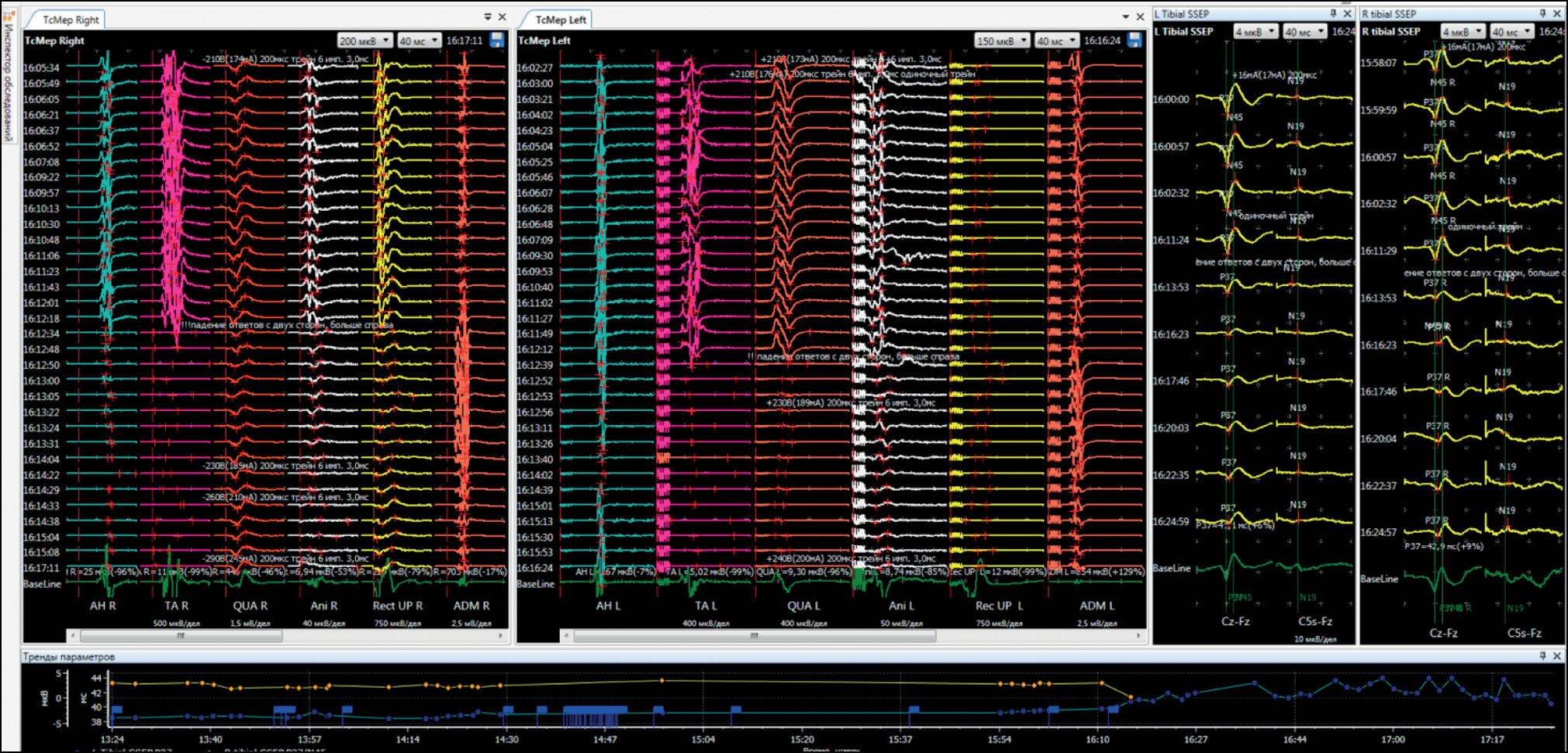Pin the R tibial SSEP panel

[1542, 14]
